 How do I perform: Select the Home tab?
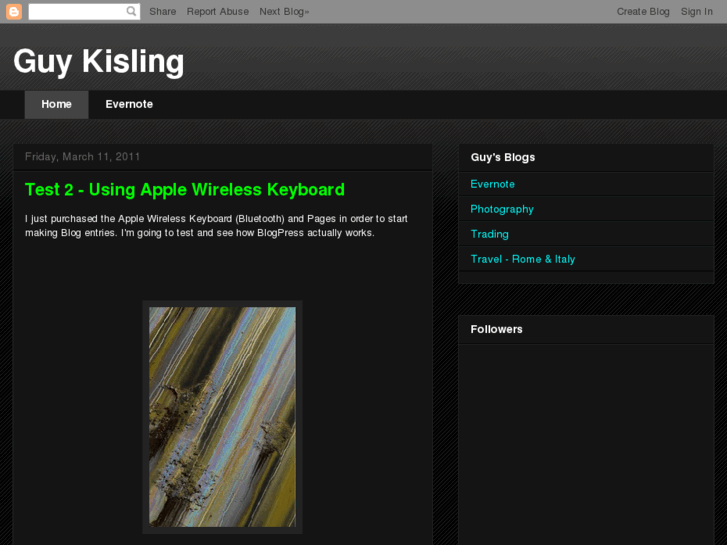click(x=57, y=104)
